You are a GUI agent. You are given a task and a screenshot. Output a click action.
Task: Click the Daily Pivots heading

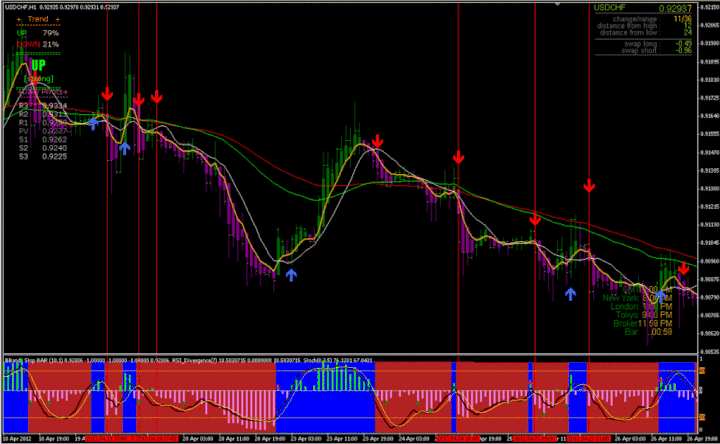(x=43, y=92)
